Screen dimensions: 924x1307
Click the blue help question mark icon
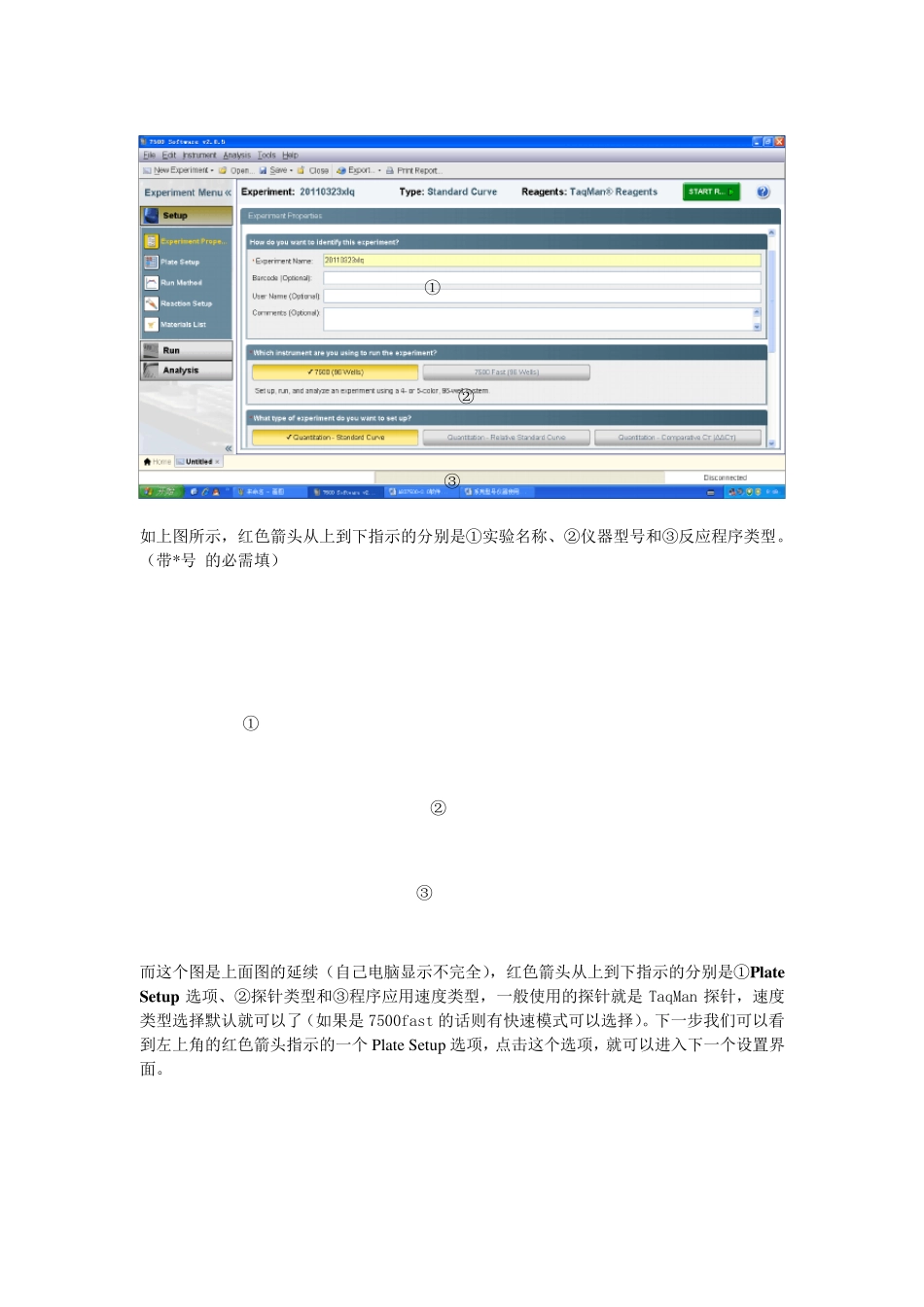(763, 193)
